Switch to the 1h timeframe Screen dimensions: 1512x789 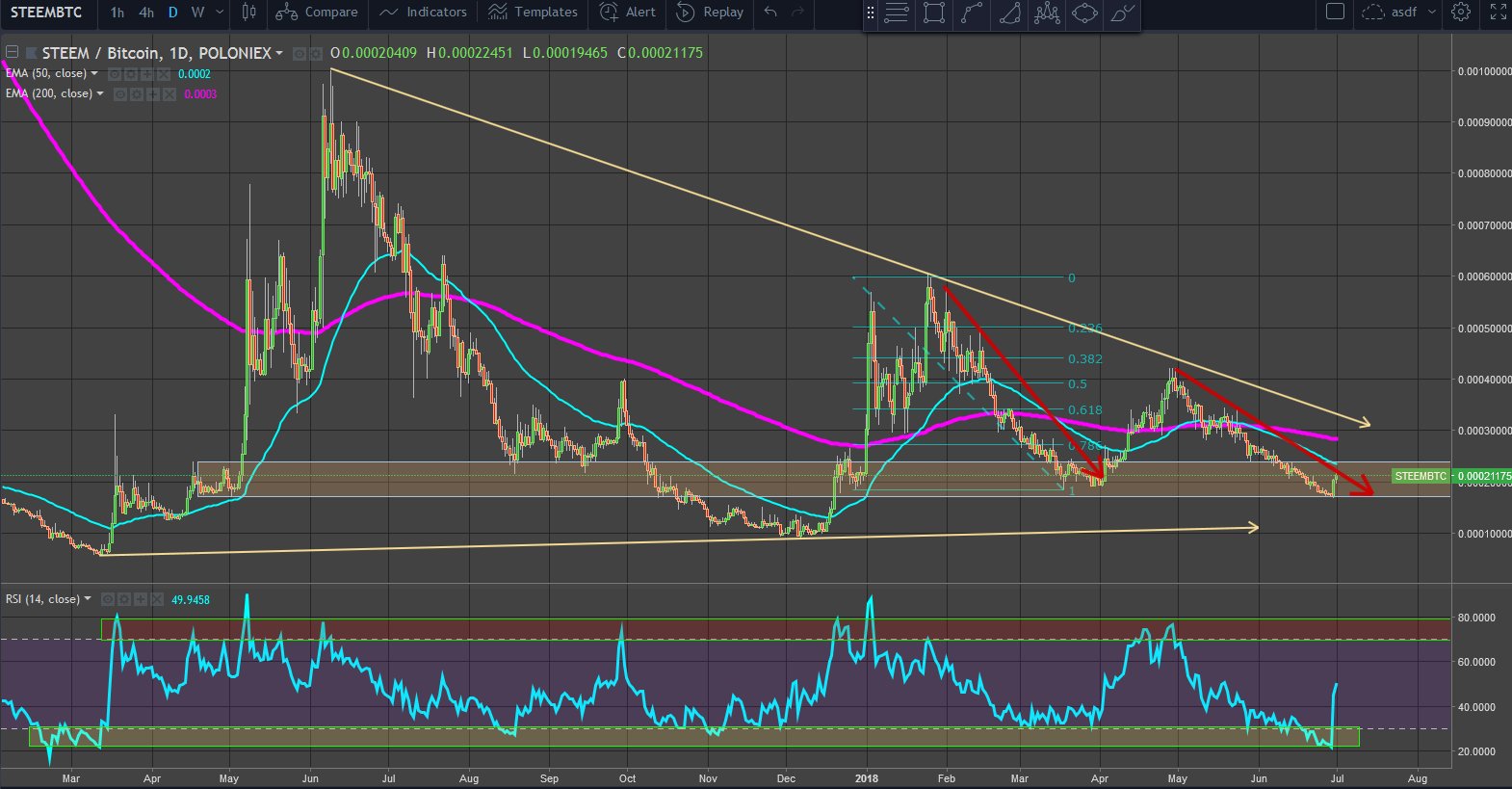pos(117,13)
